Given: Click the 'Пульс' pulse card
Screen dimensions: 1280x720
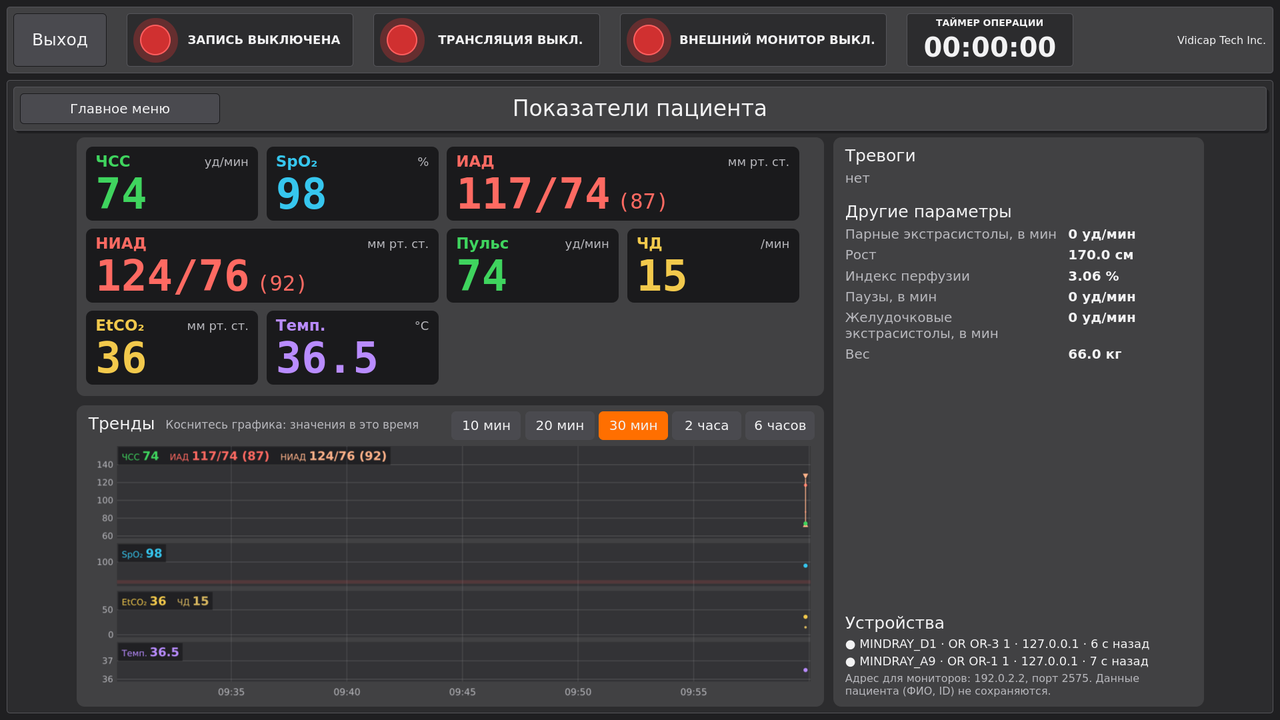Looking at the screenshot, I should (x=533, y=266).
